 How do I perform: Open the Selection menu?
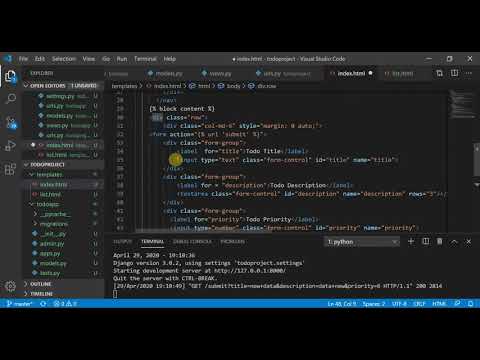click(x=64, y=59)
